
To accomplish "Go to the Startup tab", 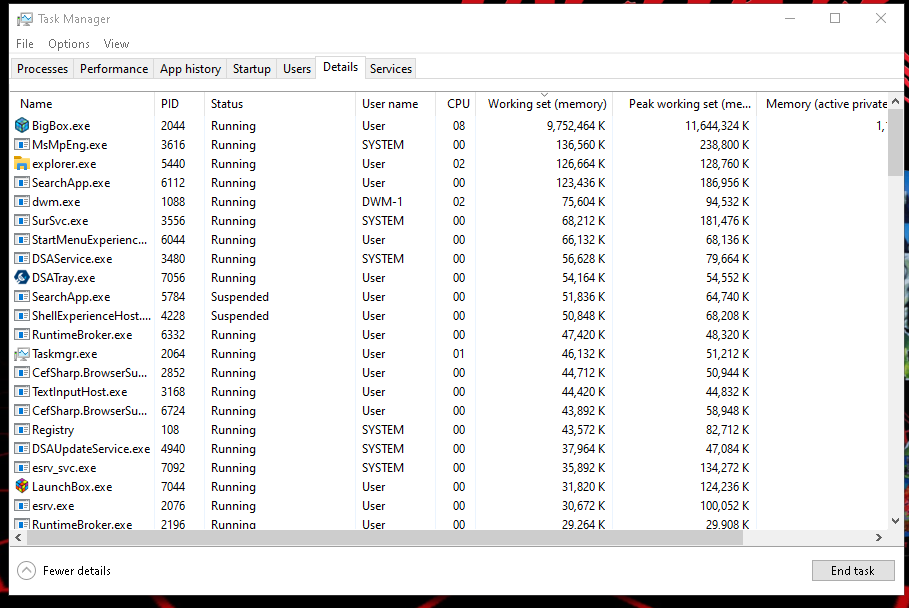I will (x=252, y=68).
